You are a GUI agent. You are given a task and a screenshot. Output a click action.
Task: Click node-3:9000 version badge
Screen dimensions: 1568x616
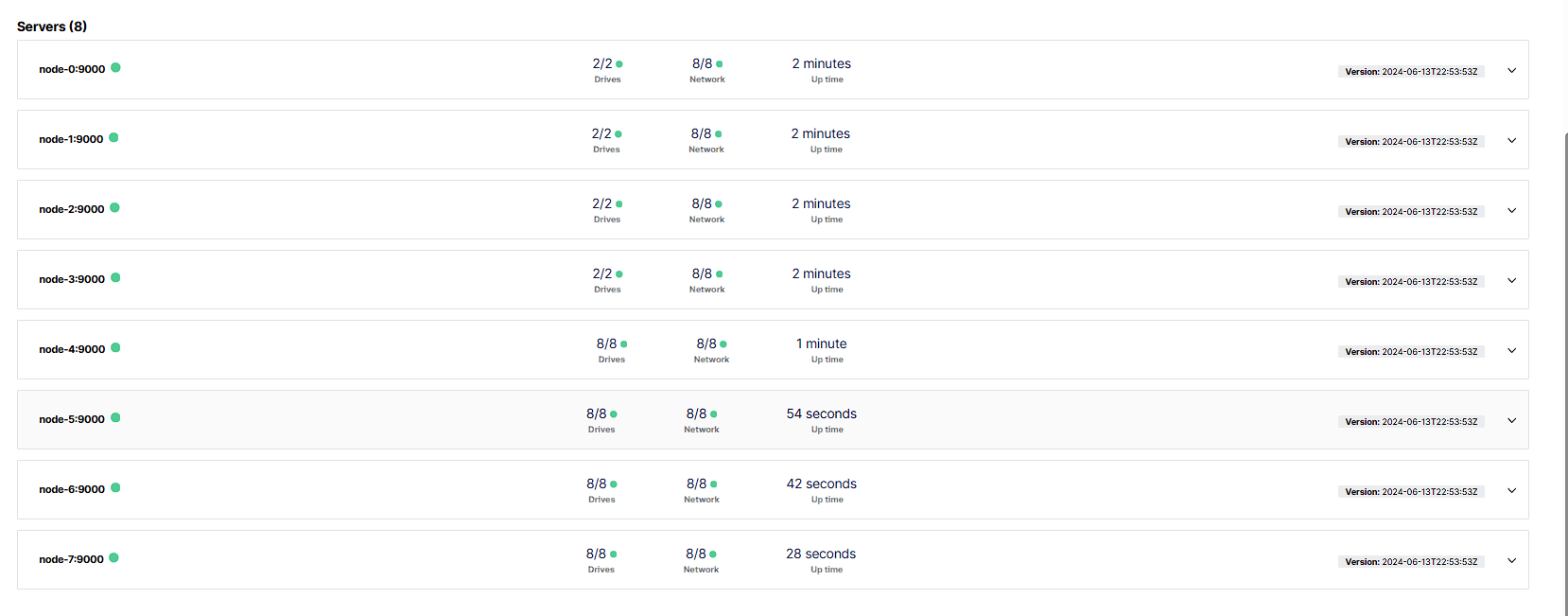[x=1411, y=282]
